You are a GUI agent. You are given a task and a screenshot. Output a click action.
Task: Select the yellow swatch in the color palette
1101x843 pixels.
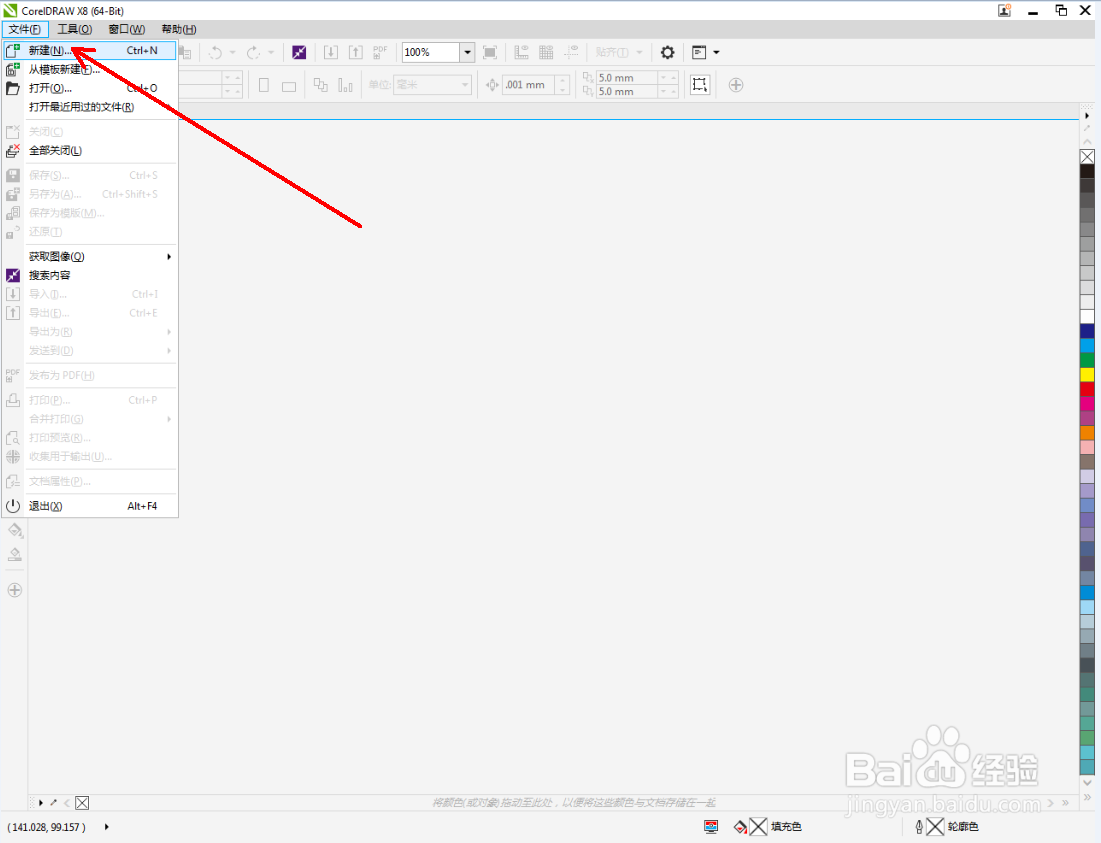coord(1087,374)
